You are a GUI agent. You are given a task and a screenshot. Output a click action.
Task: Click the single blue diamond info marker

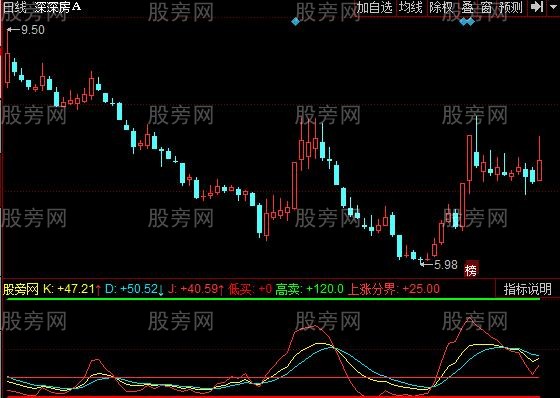point(296,22)
